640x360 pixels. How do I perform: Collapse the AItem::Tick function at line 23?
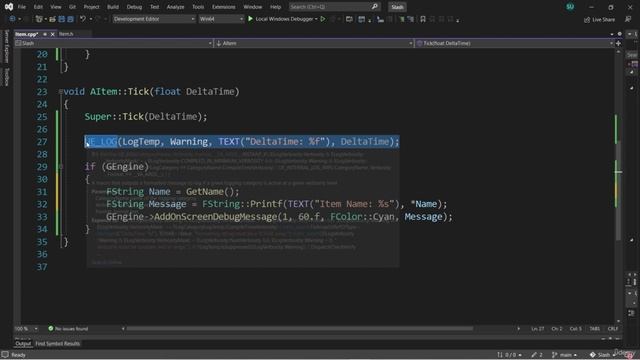pos(61,92)
